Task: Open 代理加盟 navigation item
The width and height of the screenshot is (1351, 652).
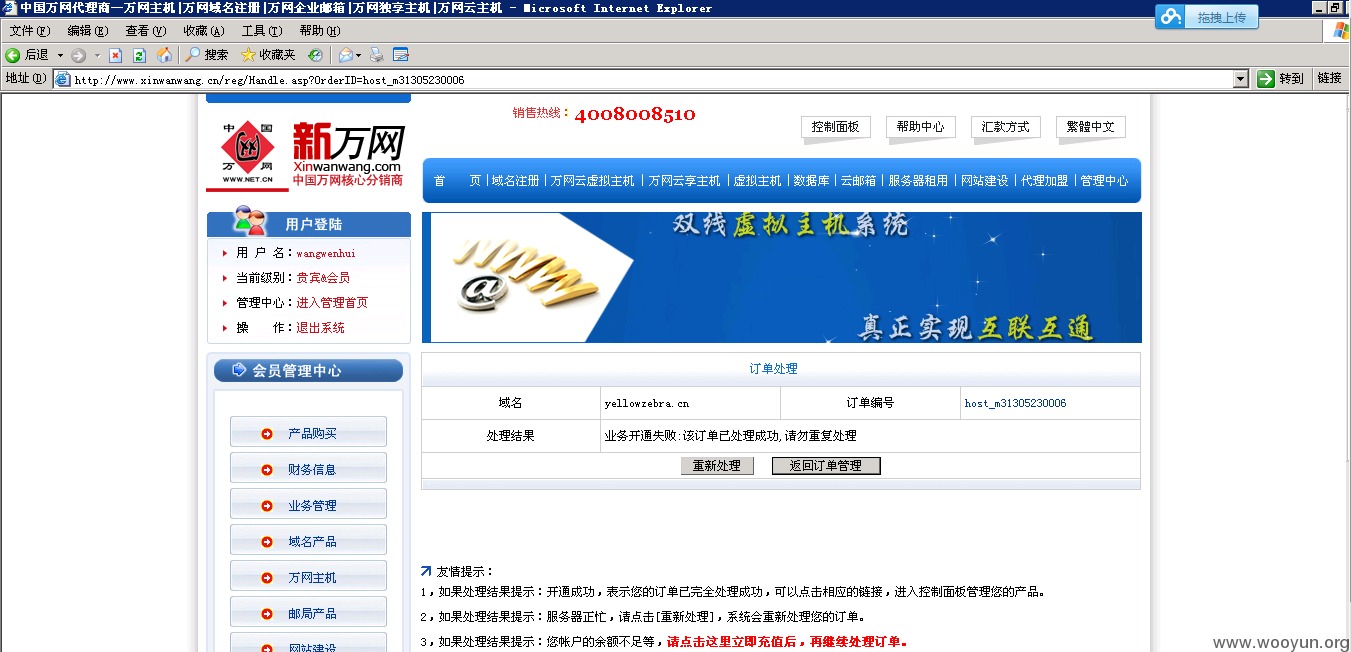Action: pyautogui.click(x=1044, y=181)
